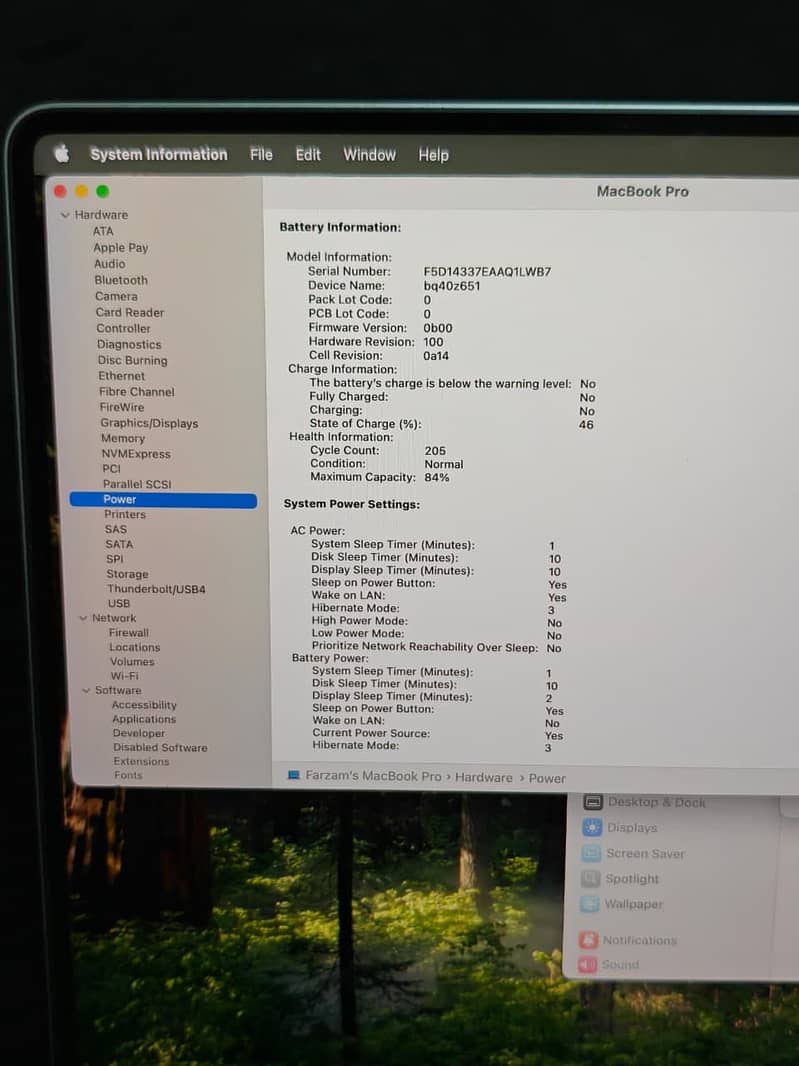
Task: Select Thunderbolt/USB4 in the hardware list
Action: coord(156,589)
